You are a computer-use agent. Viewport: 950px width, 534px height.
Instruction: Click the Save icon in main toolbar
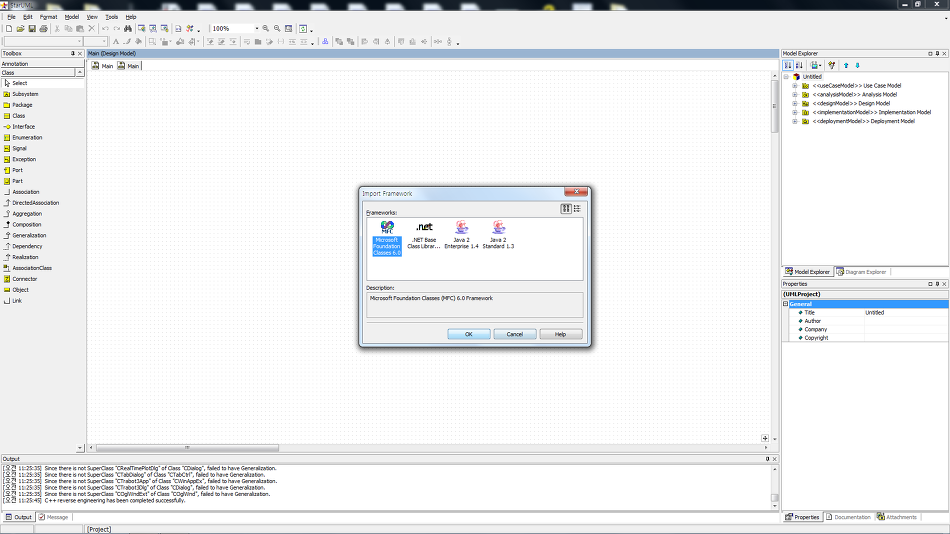tap(32, 29)
